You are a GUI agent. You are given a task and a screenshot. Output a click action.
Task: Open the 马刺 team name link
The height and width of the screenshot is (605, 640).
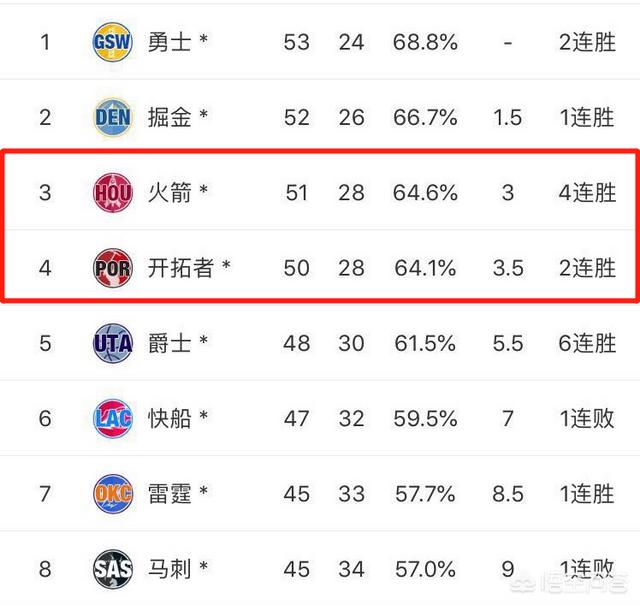(x=169, y=569)
